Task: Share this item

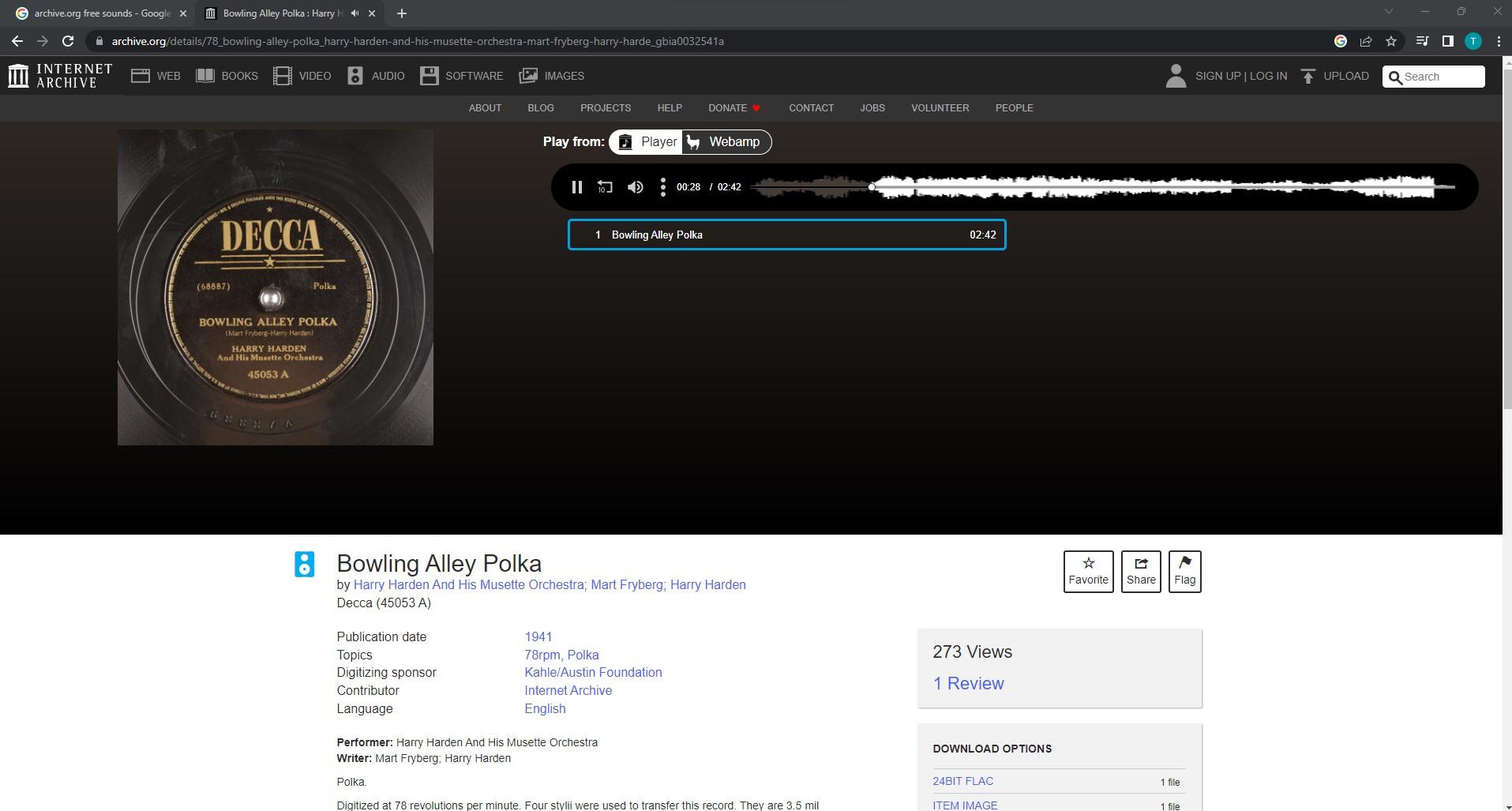Action: (1141, 572)
